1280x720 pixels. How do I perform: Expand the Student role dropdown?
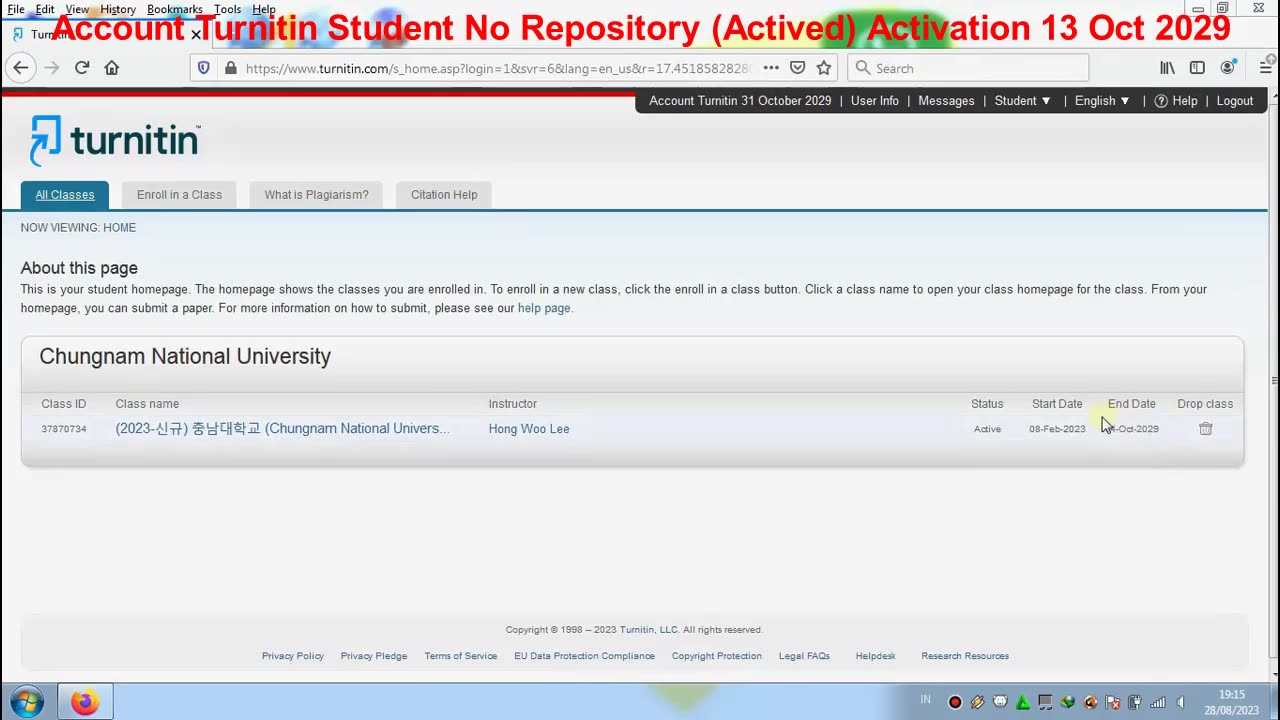coord(1023,101)
